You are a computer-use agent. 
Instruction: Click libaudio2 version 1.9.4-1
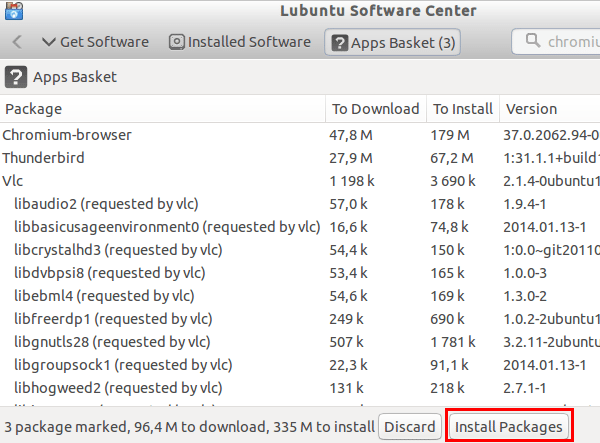point(525,204)
